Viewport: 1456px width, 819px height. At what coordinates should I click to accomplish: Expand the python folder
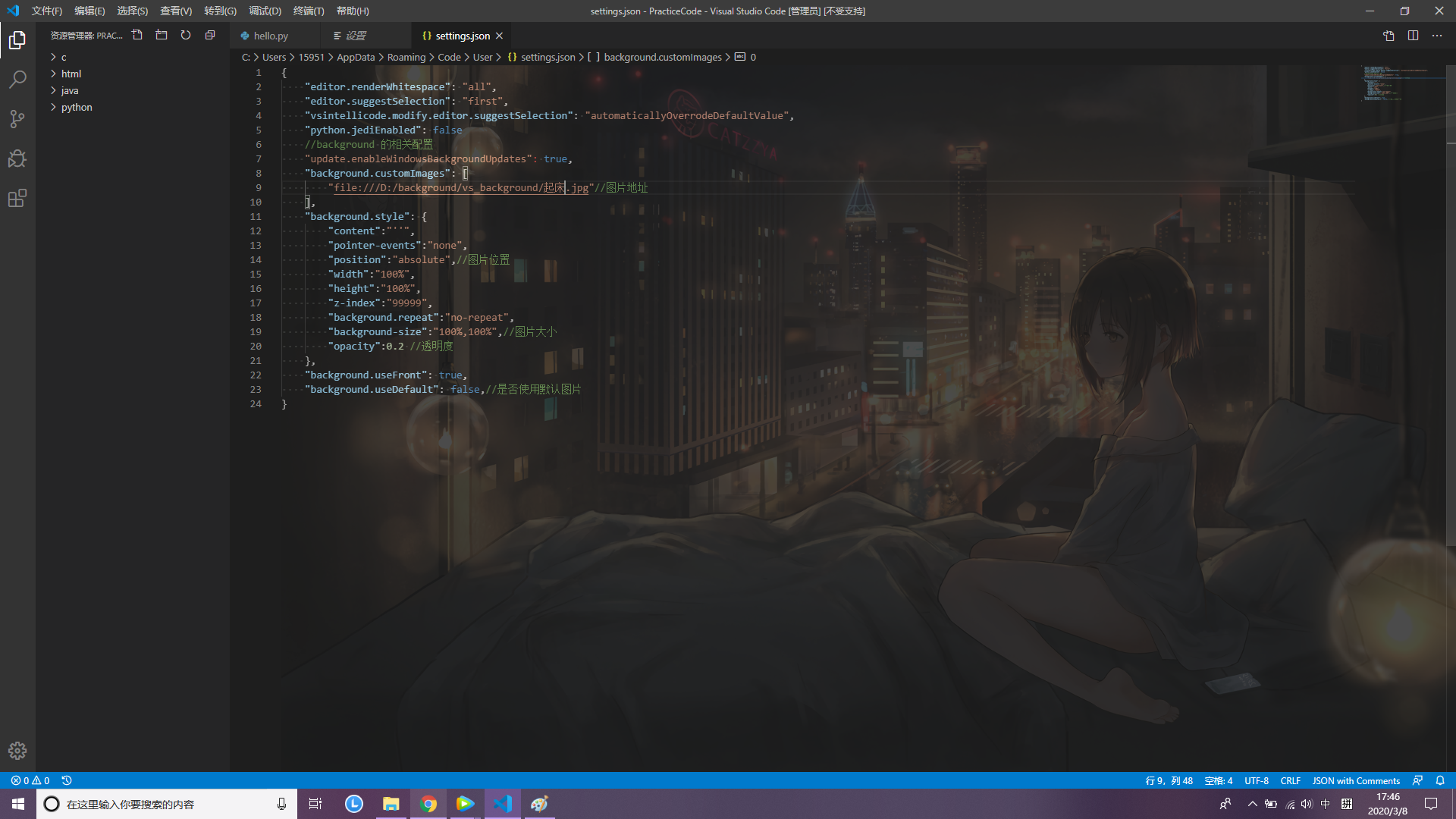coord(76,107)
